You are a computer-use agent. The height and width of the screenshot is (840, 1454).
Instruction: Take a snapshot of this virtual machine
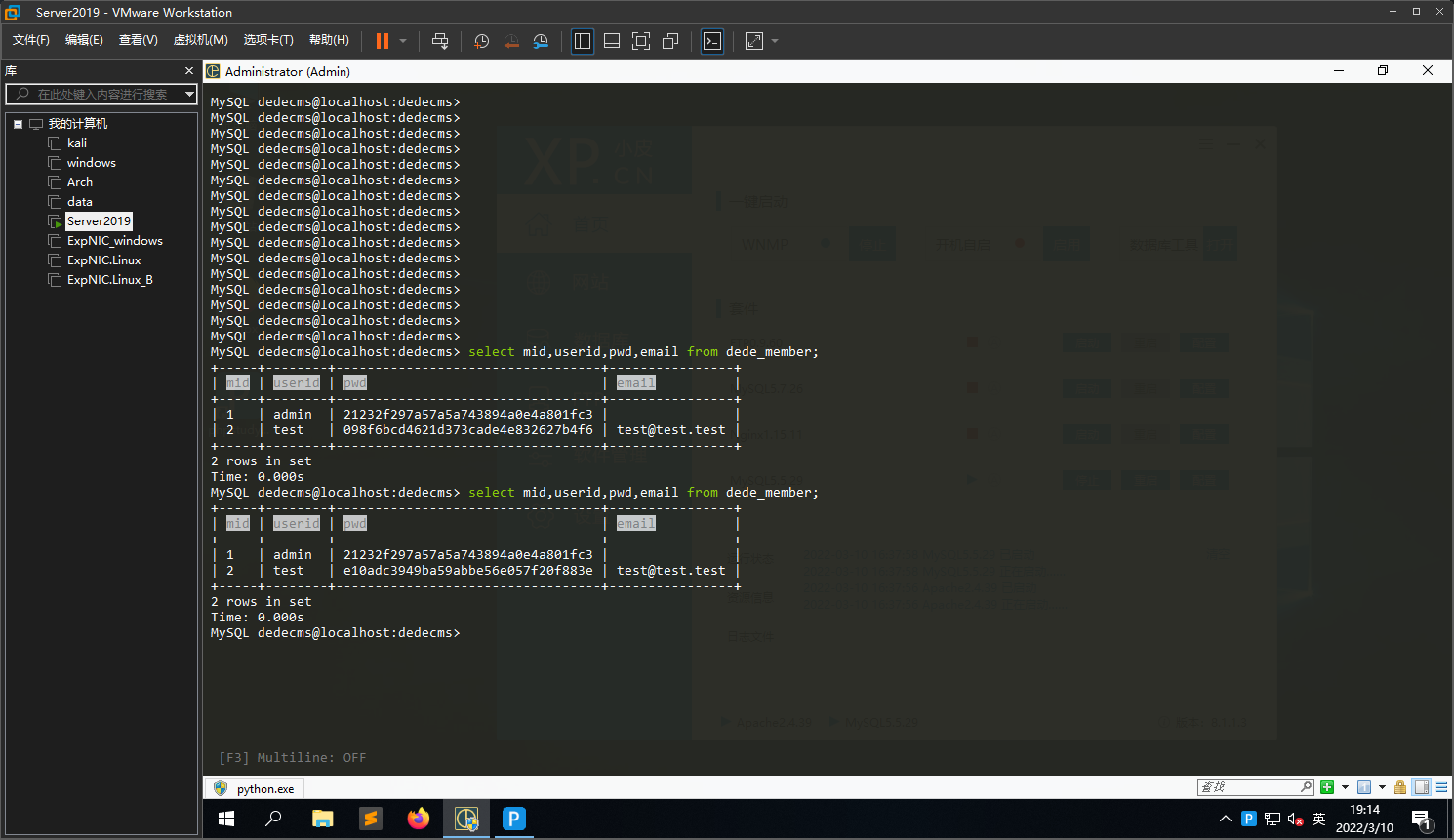481,41
